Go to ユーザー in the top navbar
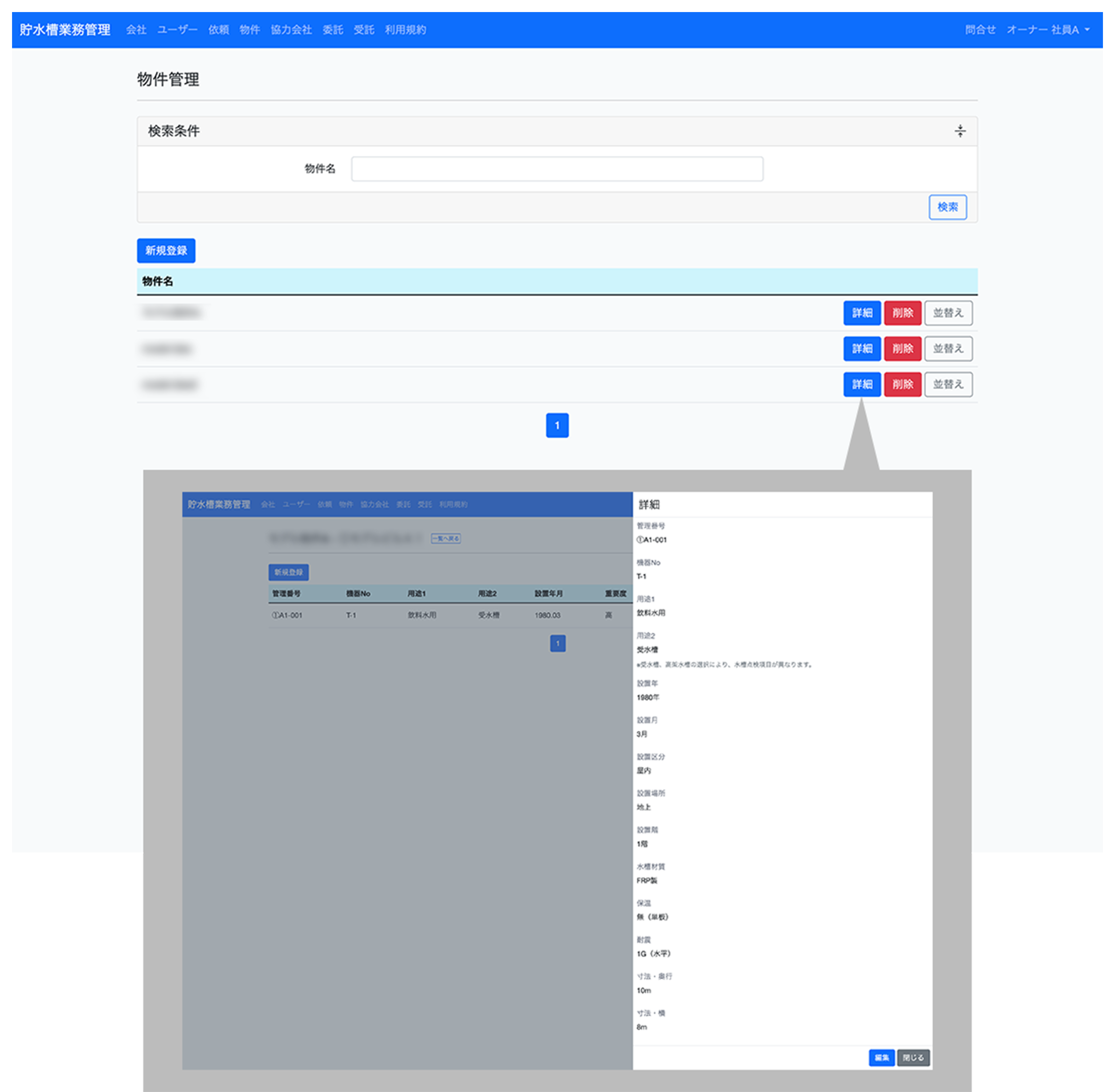 point(177,30)
